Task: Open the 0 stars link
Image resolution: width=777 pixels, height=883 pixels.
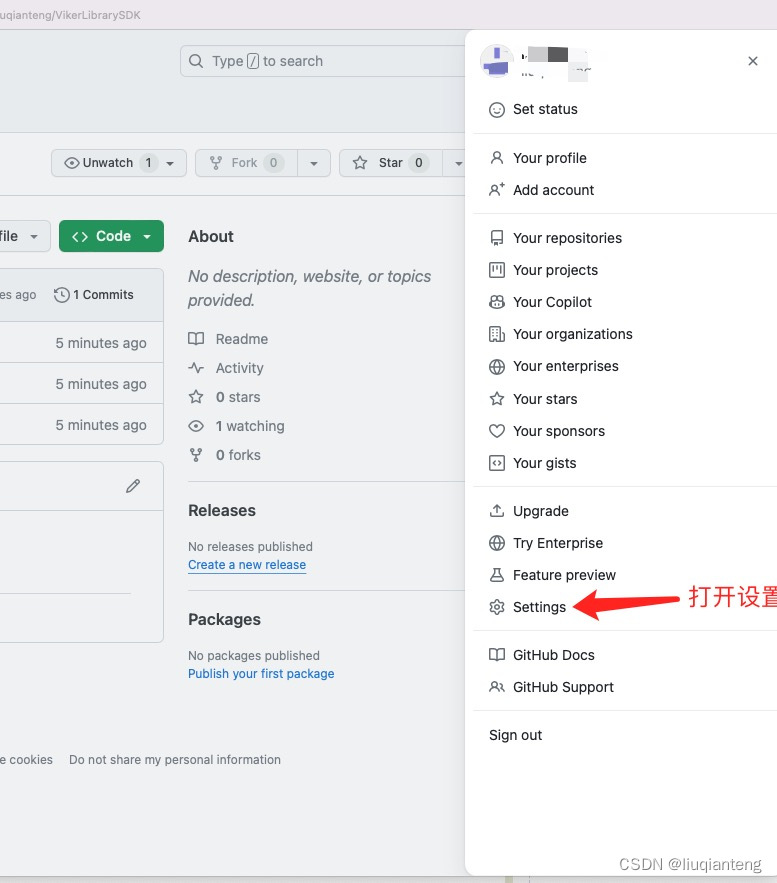Action: coord(238,397)
